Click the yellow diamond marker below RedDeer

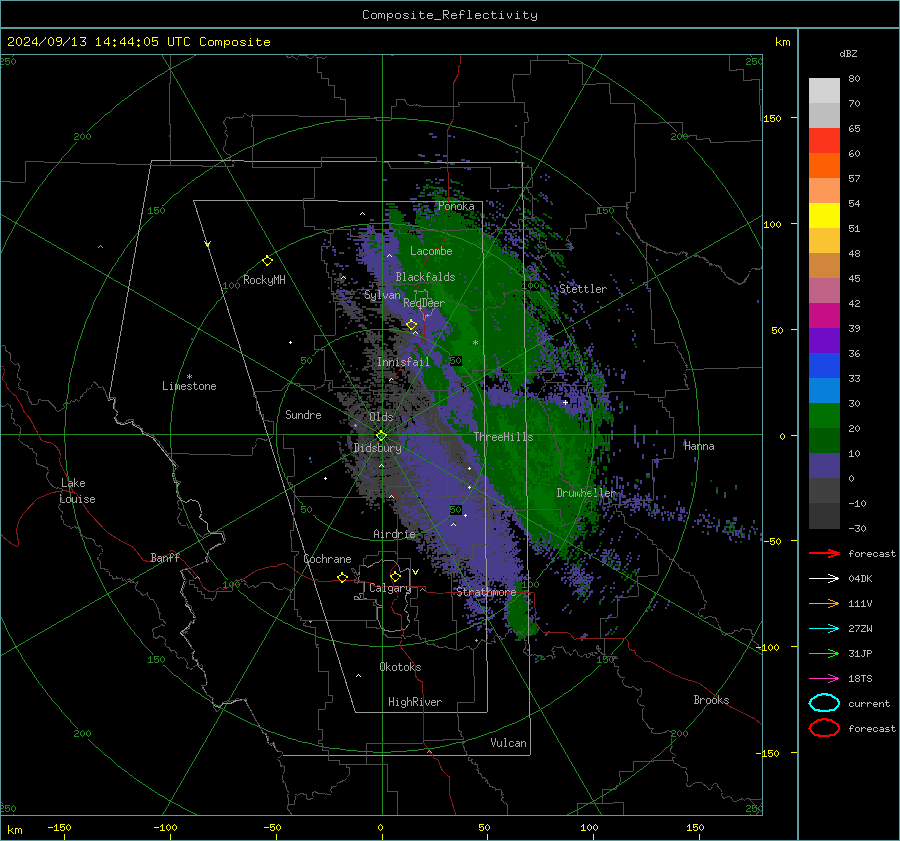coord(412,325)
